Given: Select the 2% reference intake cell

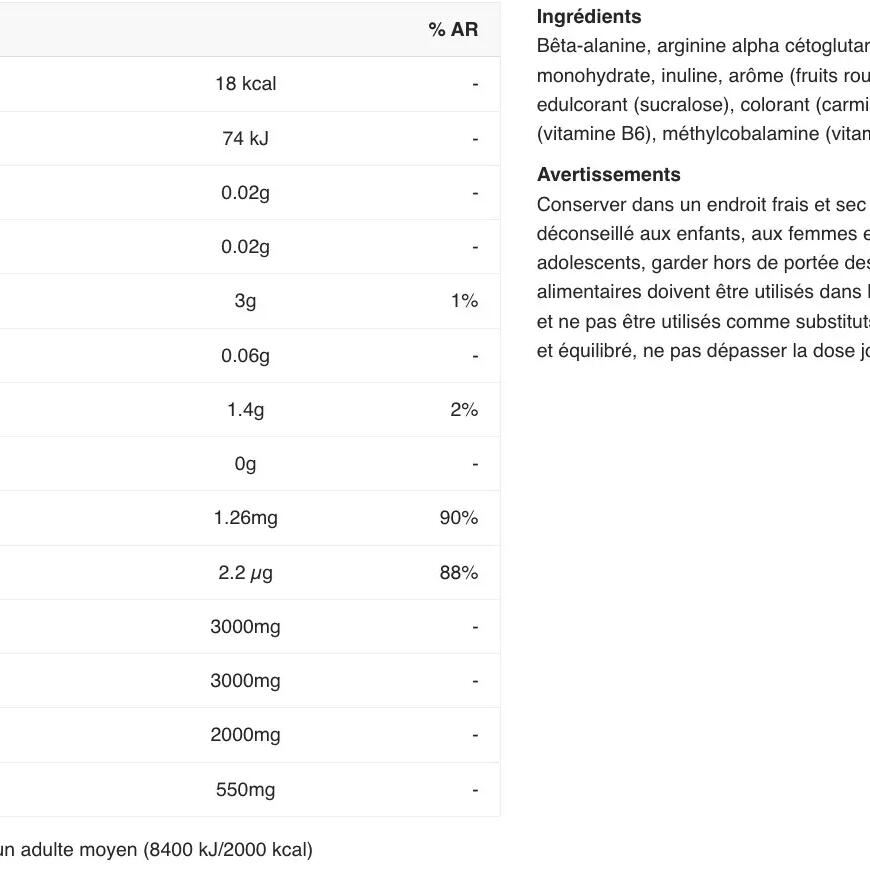Looking at the screenshot, I should click(x=464, y=410).
